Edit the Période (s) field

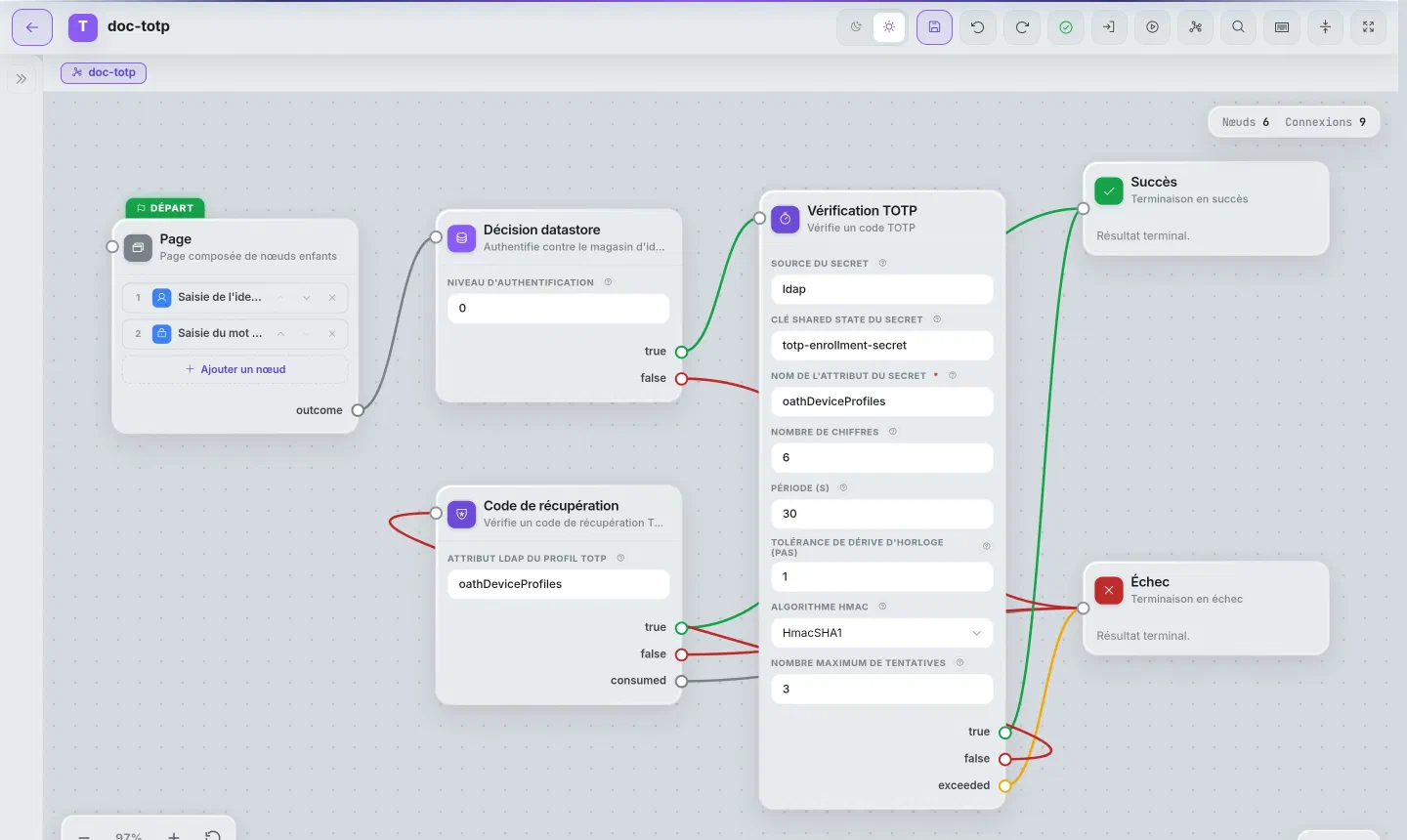coord(882,514)
